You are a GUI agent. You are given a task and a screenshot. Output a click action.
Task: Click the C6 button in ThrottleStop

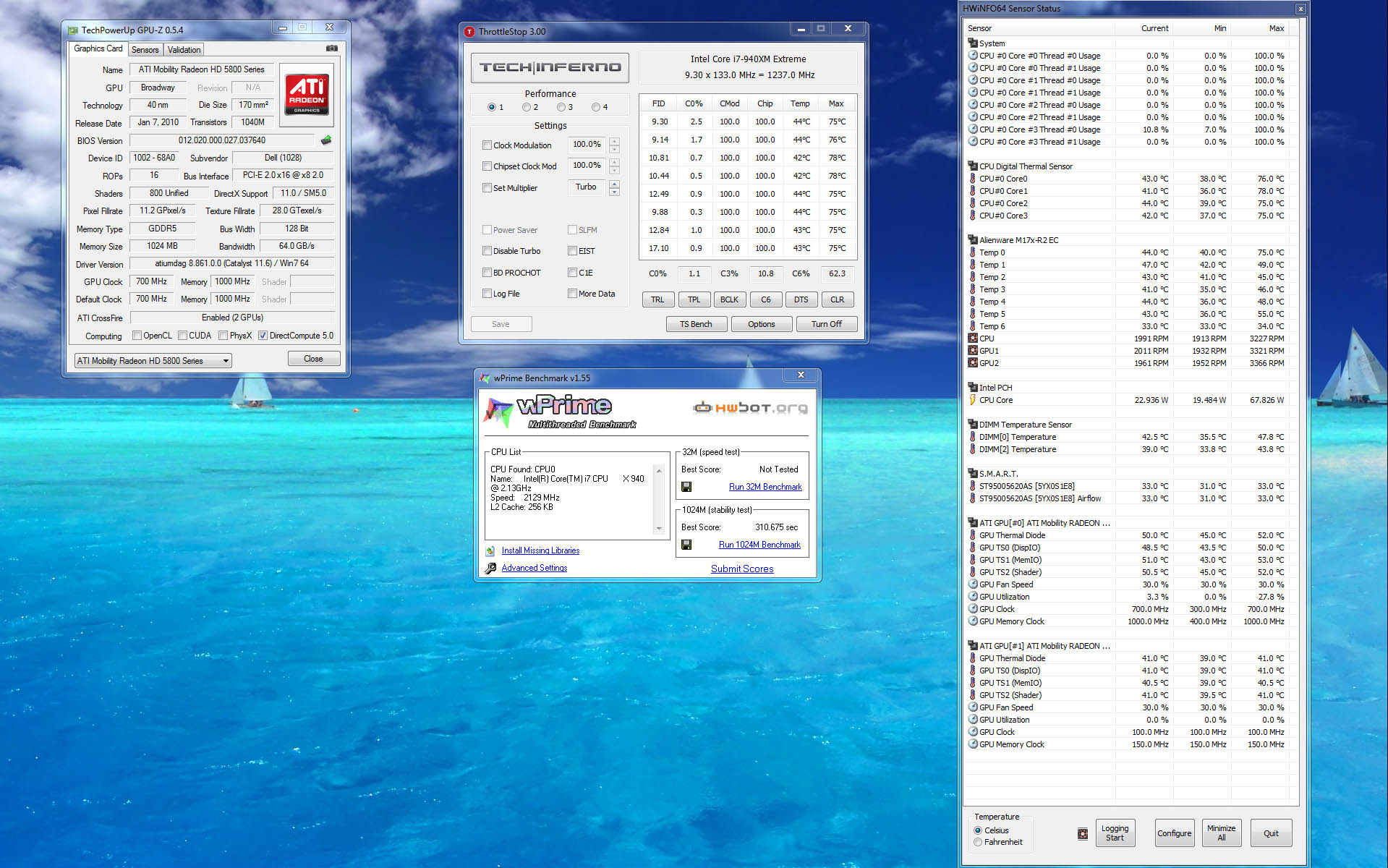(766, 299)
